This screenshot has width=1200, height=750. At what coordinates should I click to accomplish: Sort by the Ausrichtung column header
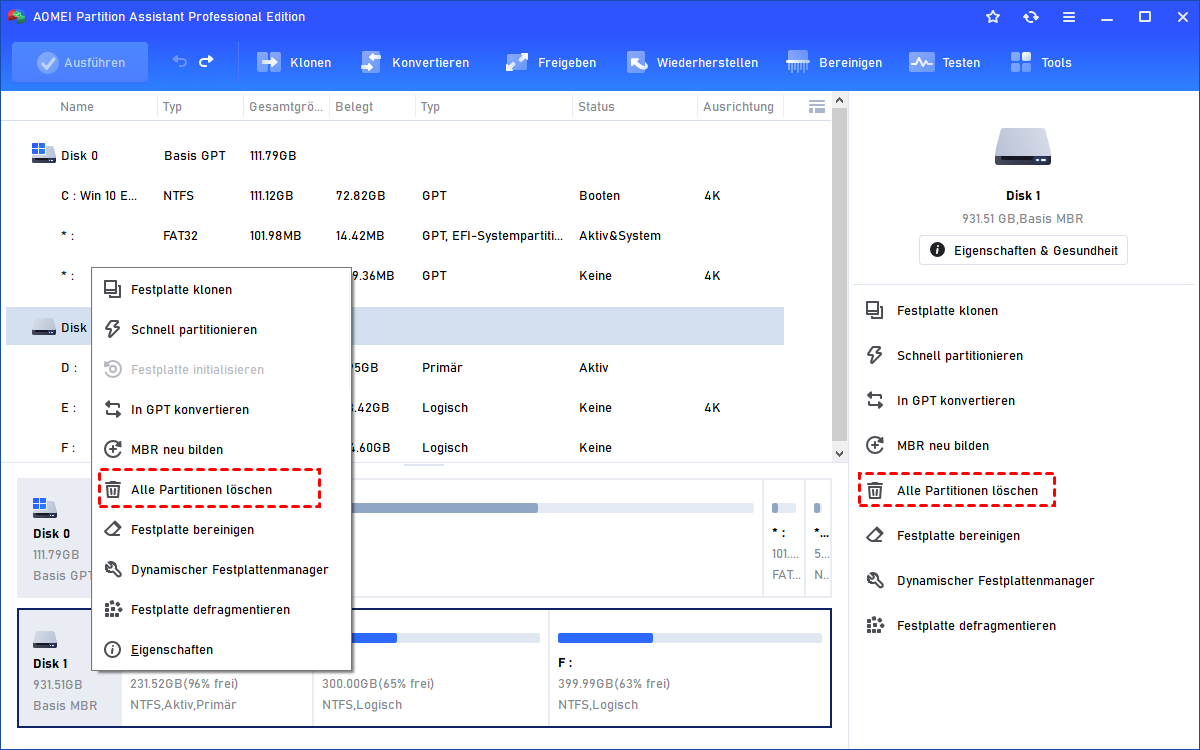point(738,107)
